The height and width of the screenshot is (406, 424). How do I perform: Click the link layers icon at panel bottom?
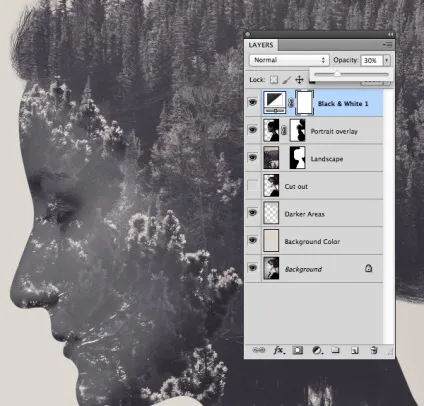[258, 350]
